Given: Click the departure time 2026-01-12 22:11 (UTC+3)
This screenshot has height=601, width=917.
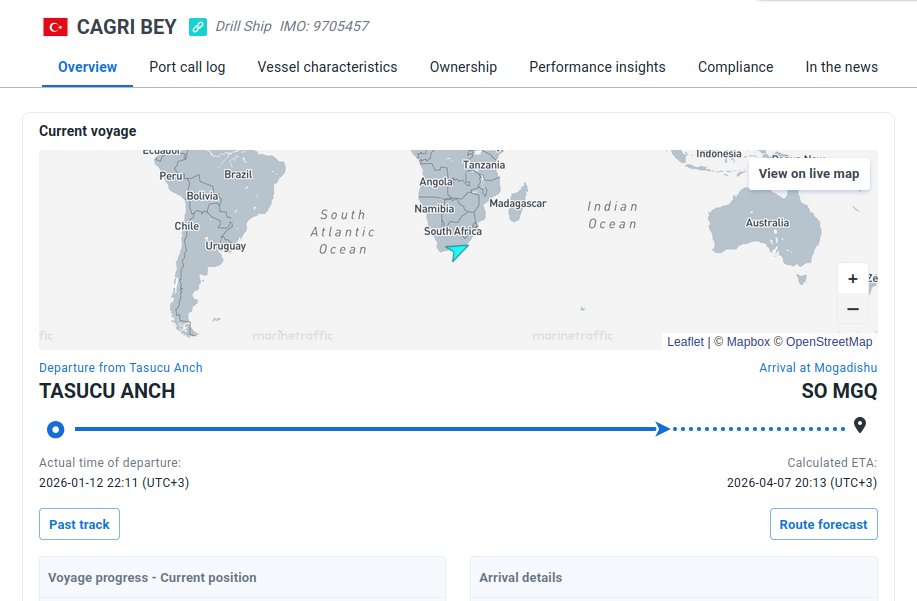Looking at the screenshot, I should (114, 483).
